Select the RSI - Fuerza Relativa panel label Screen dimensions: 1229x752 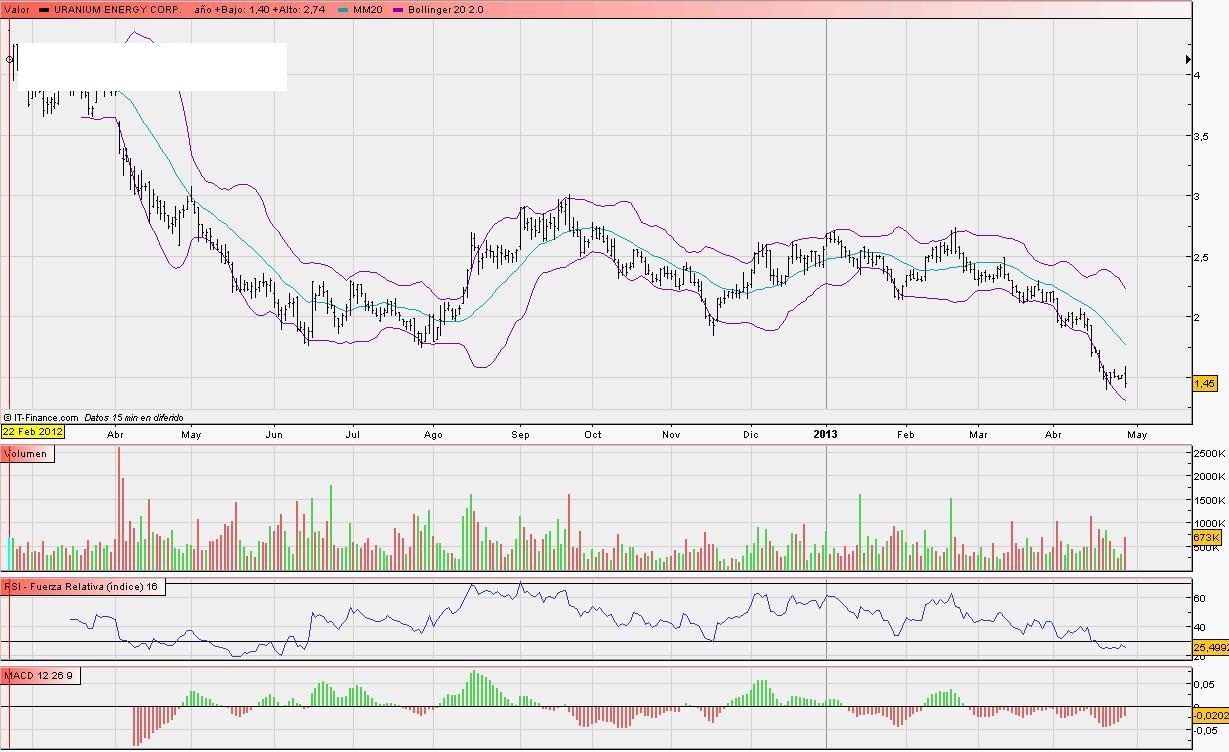(84, 587)
